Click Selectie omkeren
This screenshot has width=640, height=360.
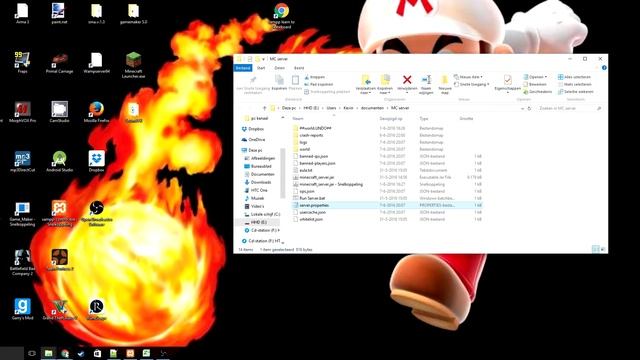(x=576, y=92)
